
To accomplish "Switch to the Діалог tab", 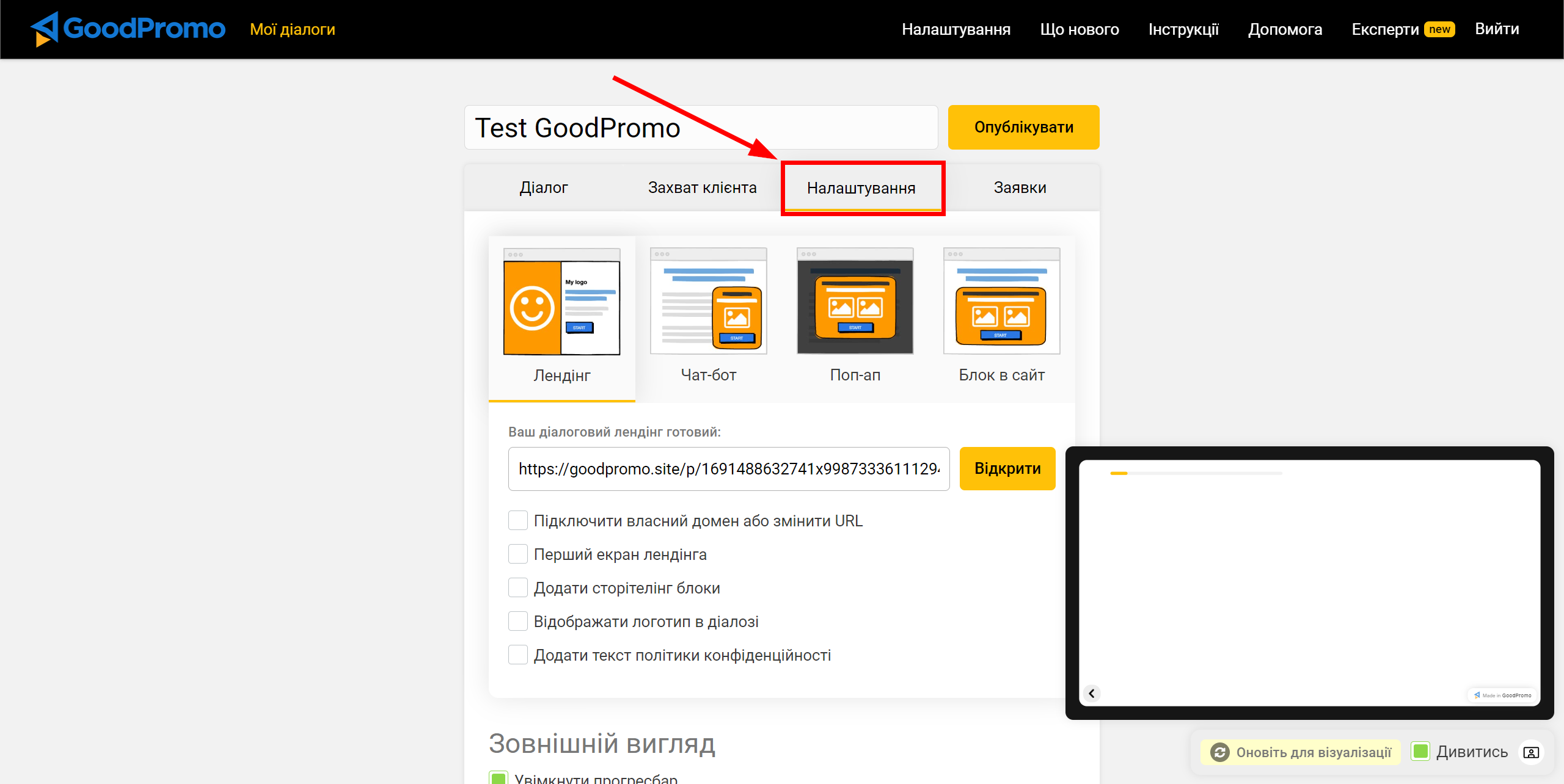I will (x=544, y=187).
